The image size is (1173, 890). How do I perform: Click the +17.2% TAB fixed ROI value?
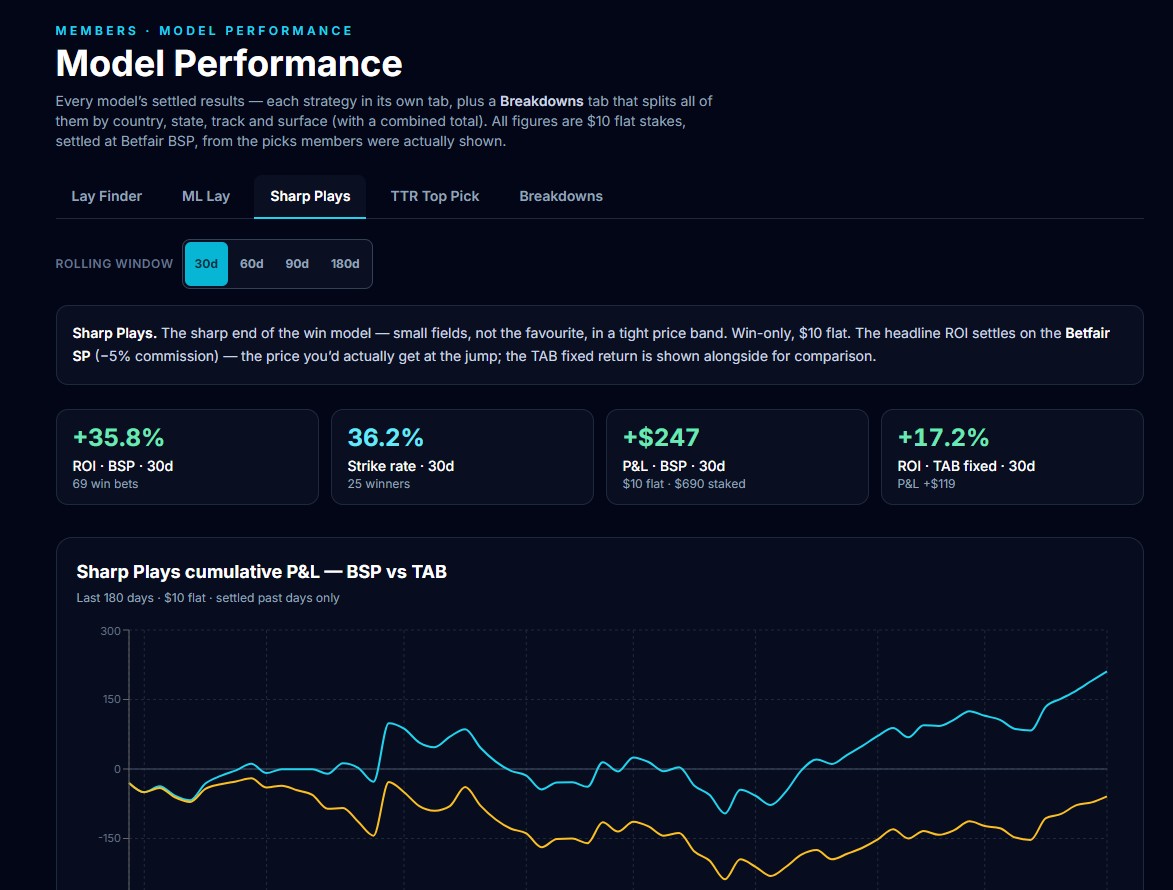tap(943, 438)
